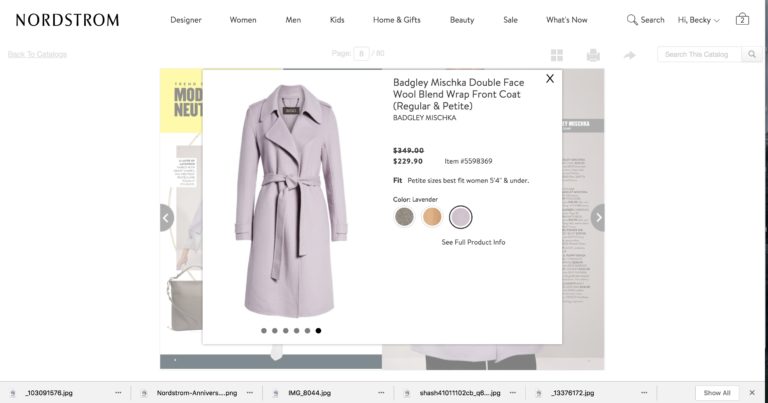Select the gray color swatch
Image resolution: width=768 pixels, height=403 pixels.
coord(404,217)
